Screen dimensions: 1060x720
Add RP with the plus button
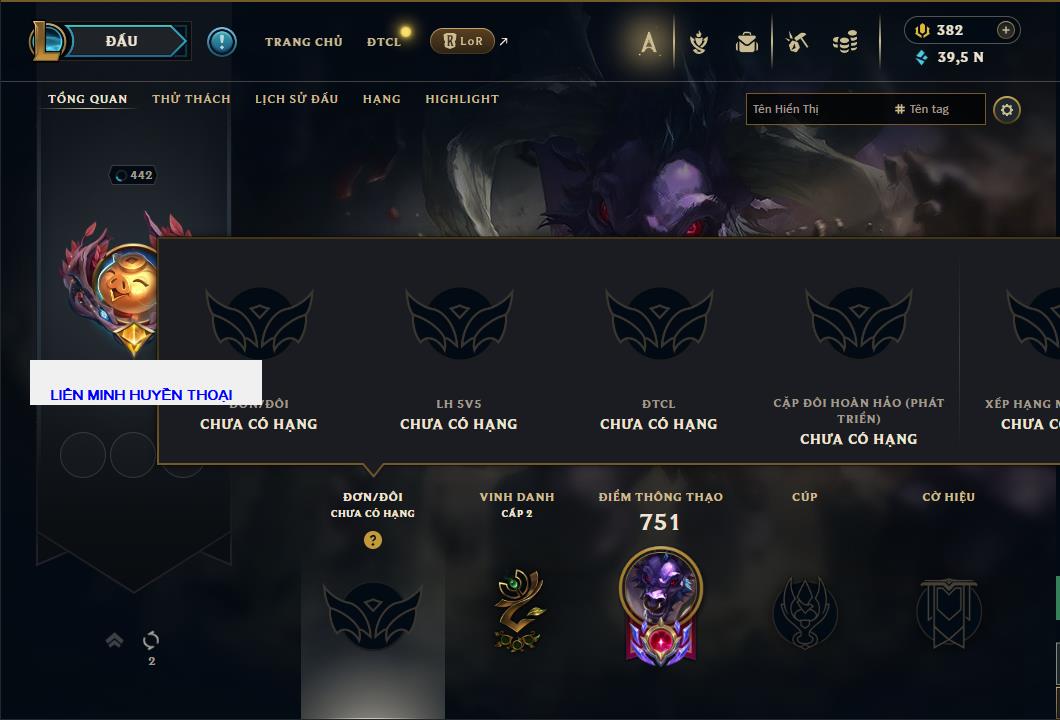(x=1006, y=30)
